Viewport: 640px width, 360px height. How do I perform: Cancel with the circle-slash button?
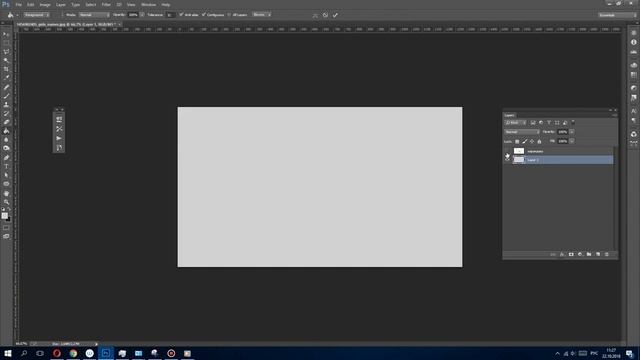(325, 15)
